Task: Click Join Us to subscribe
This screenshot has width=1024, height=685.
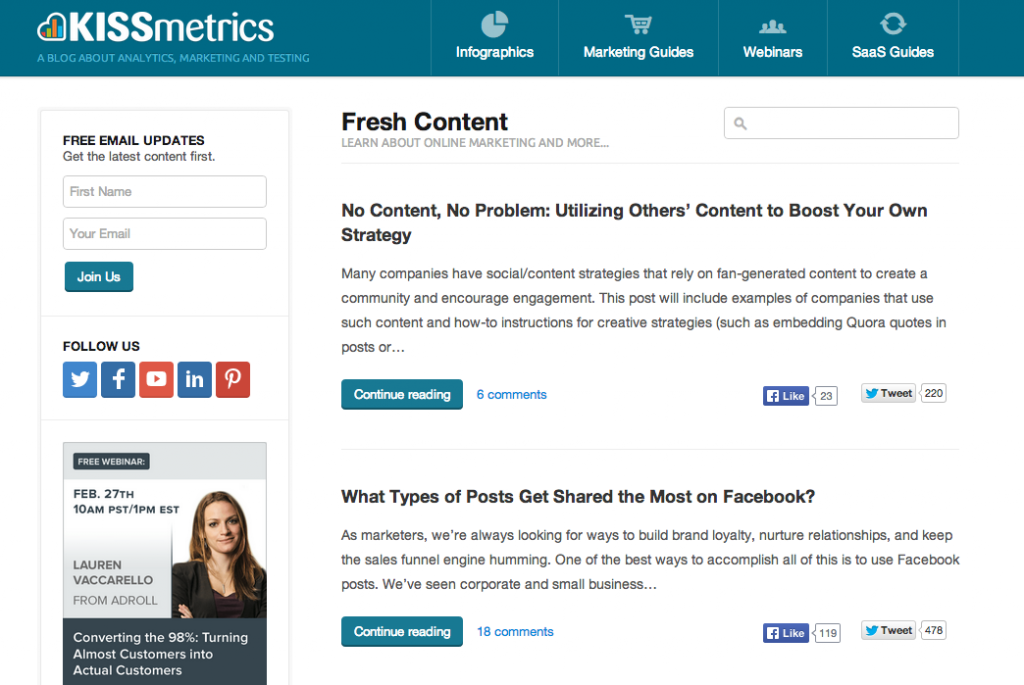Action: (x=98, y=277)
